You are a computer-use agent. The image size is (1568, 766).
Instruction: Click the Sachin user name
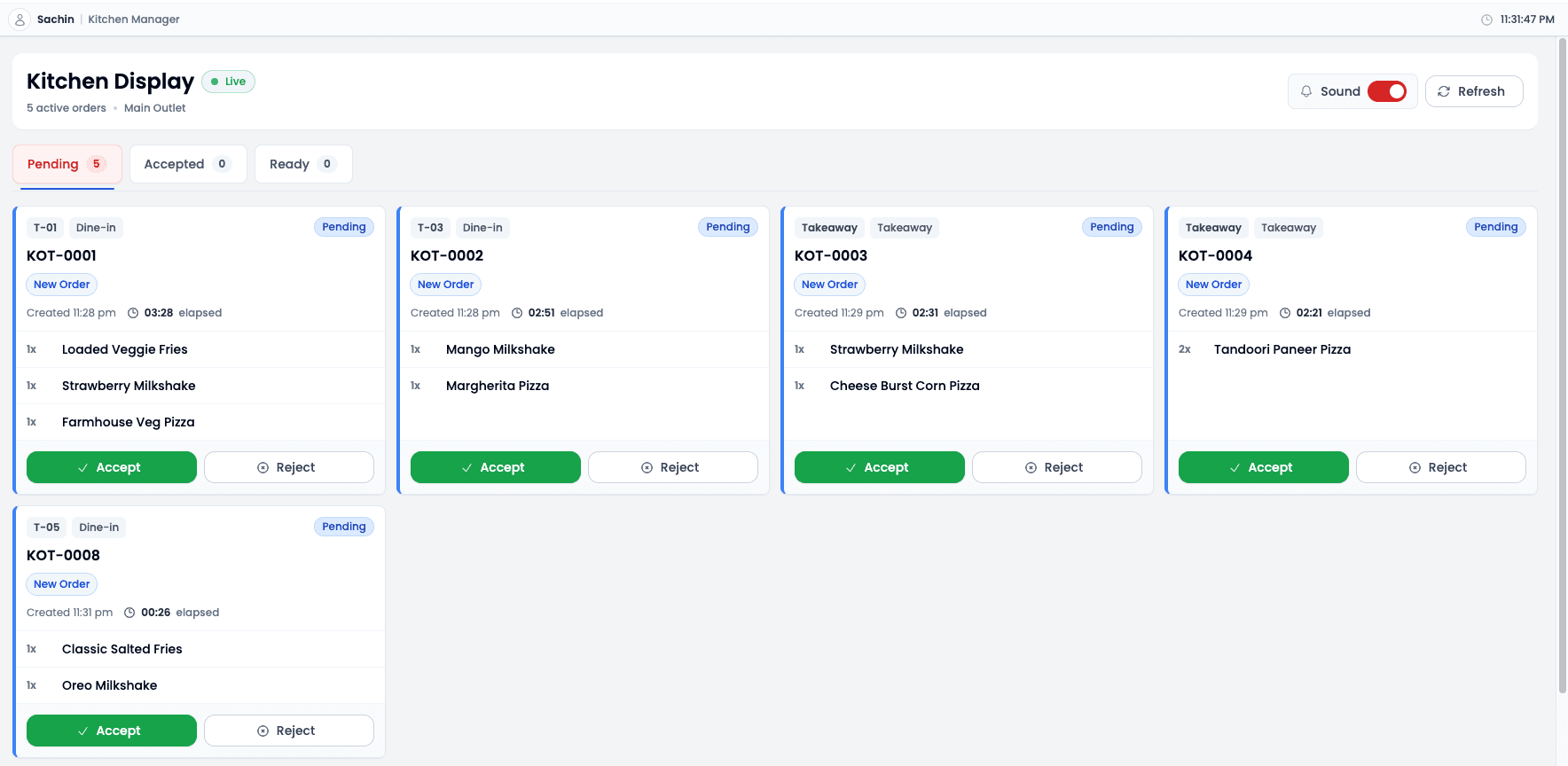pyautogui.click(x=56, y=20)
